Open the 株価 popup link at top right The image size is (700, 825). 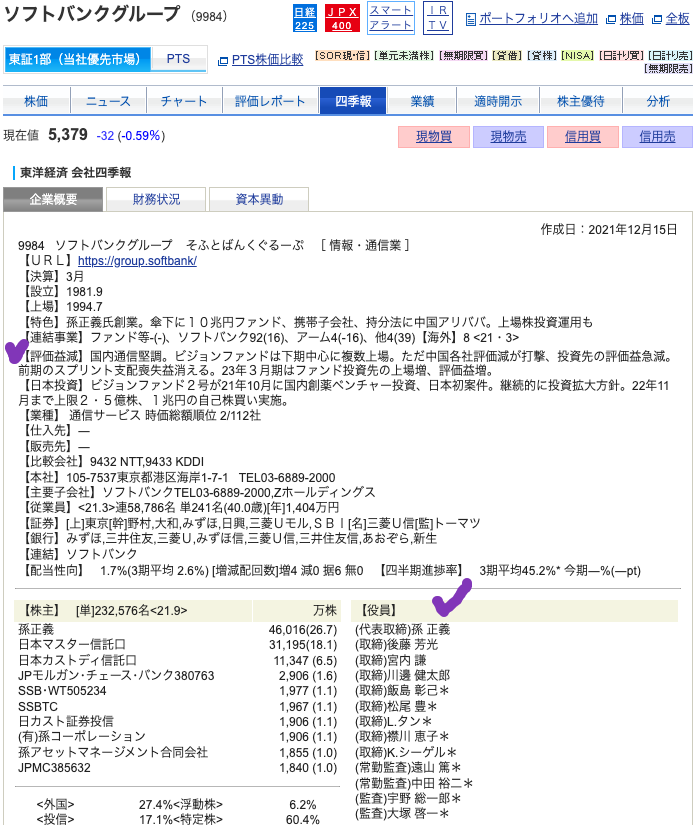[631, 19]
